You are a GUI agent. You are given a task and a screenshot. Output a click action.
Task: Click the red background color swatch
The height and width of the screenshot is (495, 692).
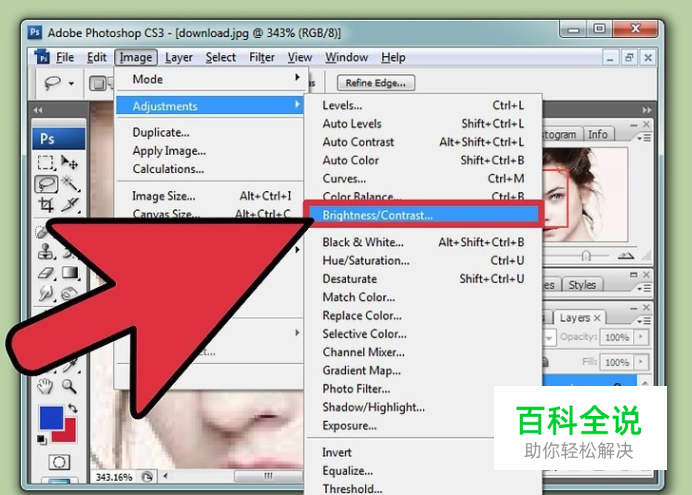67,433
